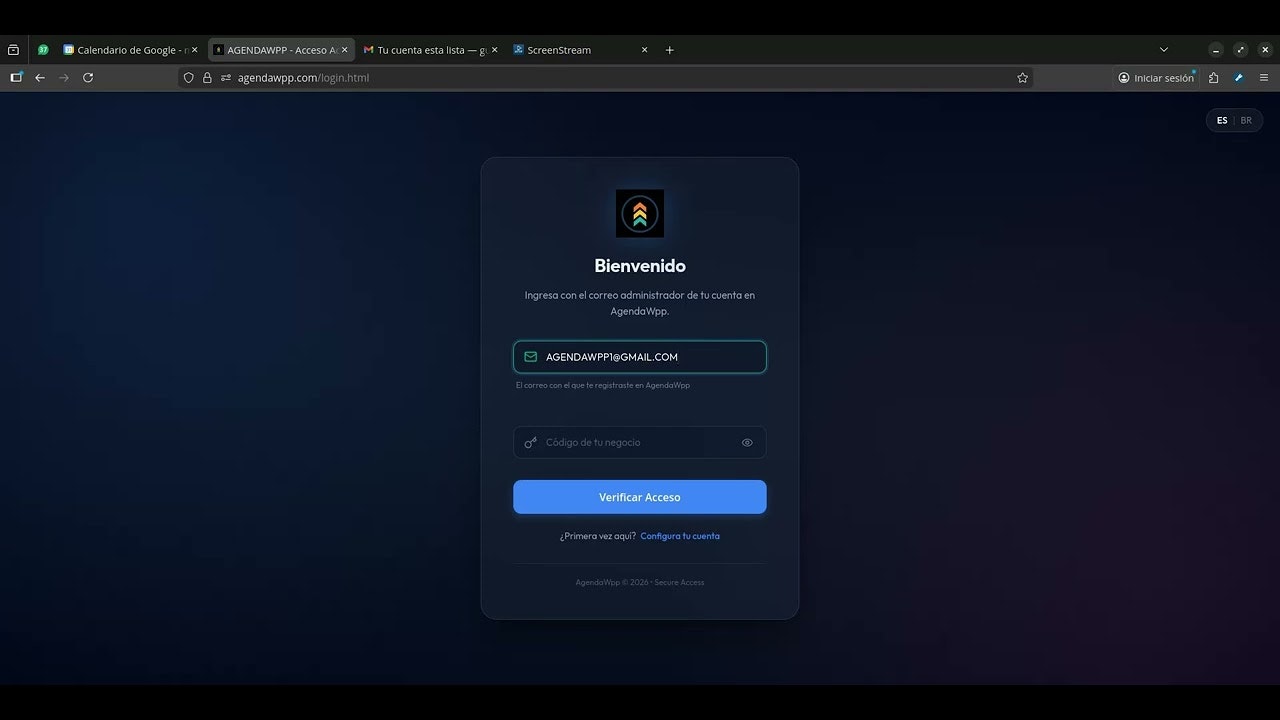Click the AgendaWpp © 2026 - Secure Access footer

pyautogui.click(x=640, y=582)
